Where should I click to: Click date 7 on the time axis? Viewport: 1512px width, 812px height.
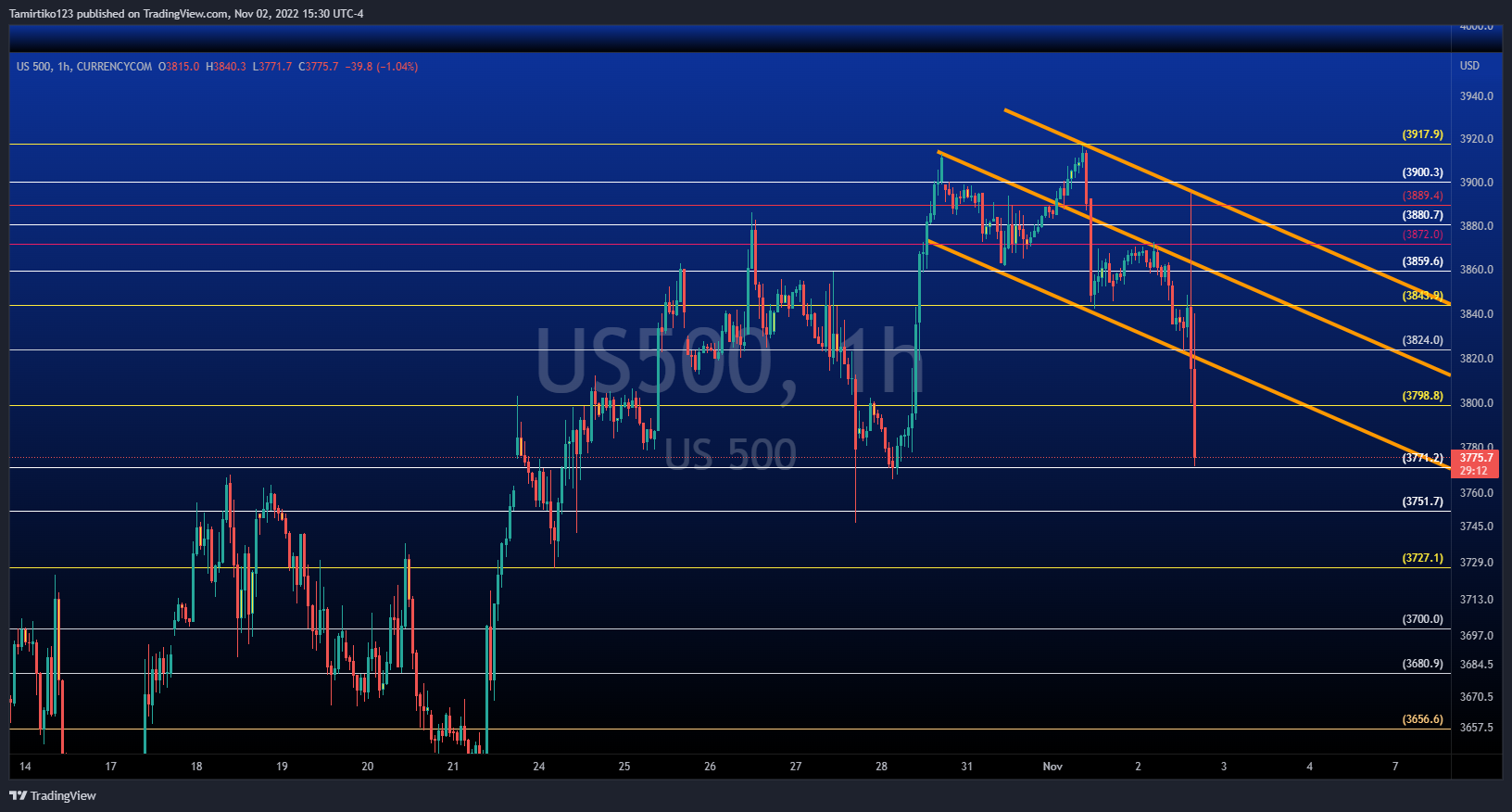coord(1395,767)
